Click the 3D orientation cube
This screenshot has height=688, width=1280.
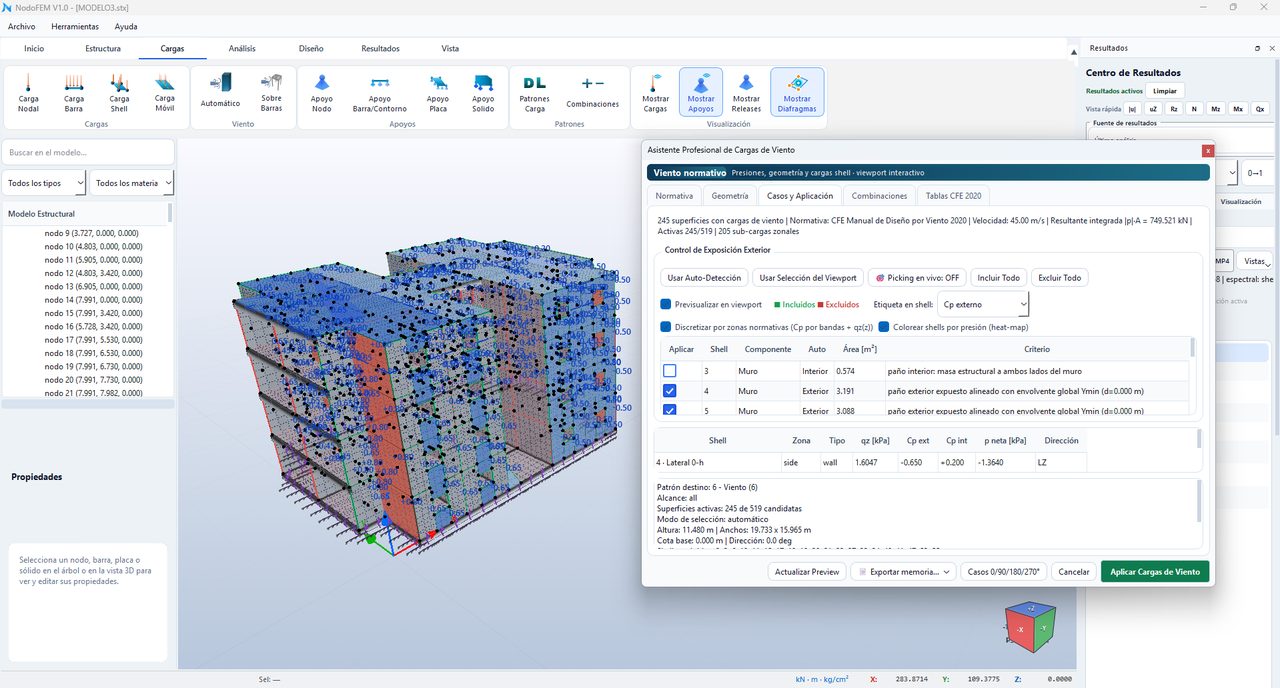click(1029, 626)
